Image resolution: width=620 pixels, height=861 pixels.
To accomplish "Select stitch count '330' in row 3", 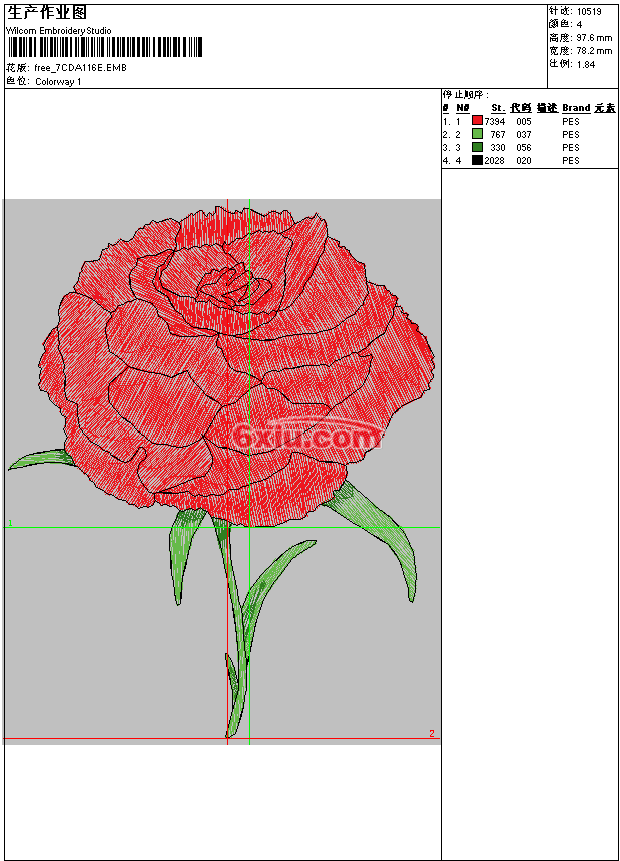I will click(498, 148).
